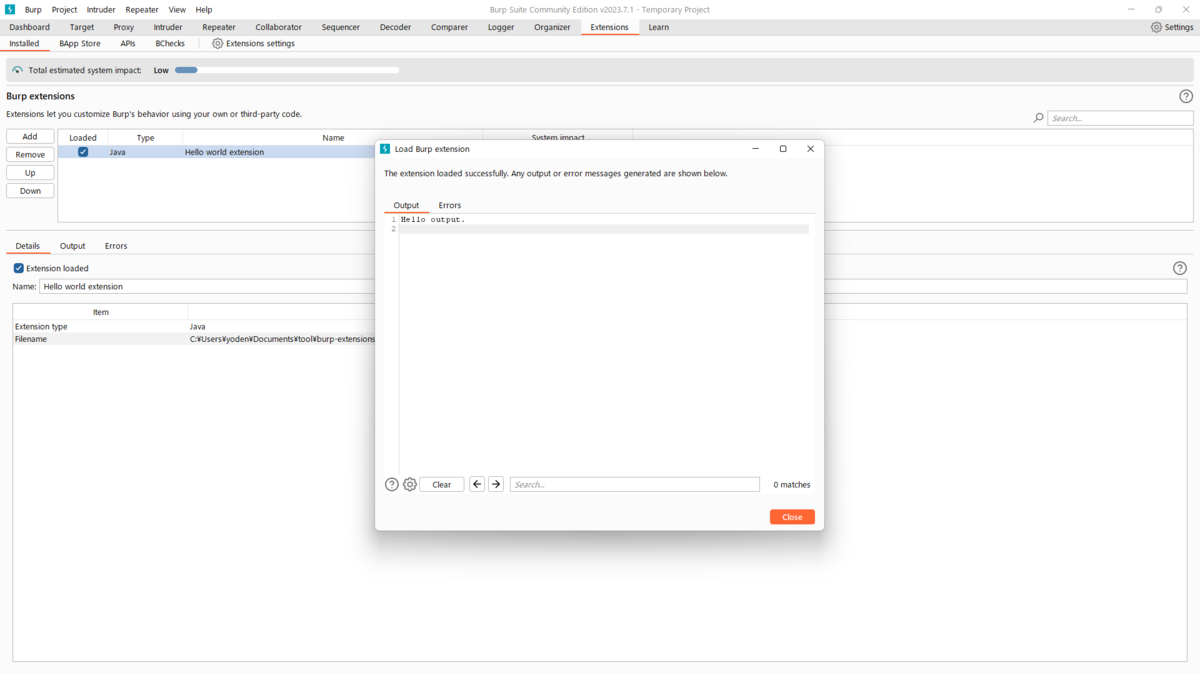Click magnifier icon by extensions search

[x=1039, y=118]
